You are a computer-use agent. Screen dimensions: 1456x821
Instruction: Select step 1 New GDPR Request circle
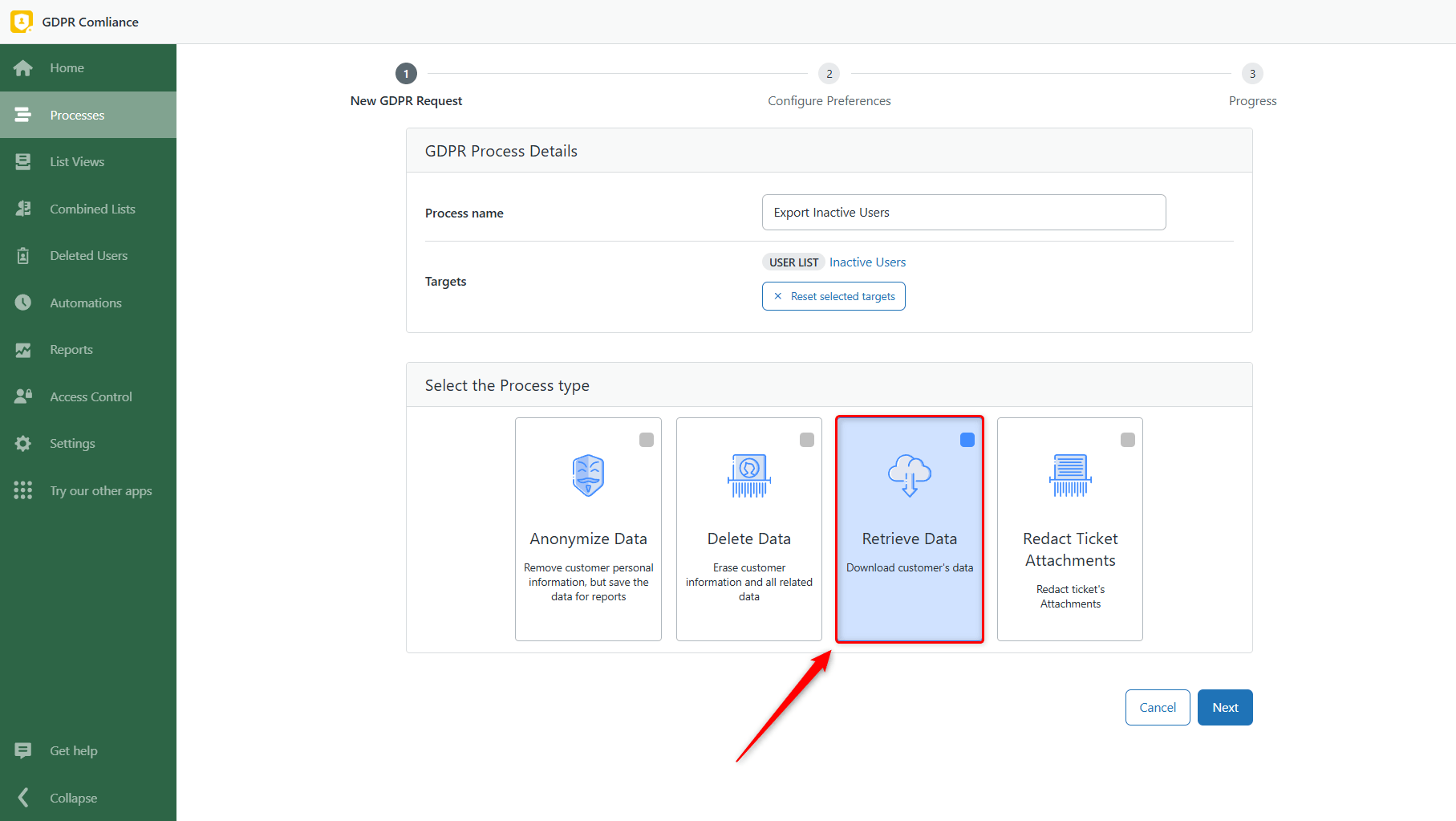tap(406, 74)
